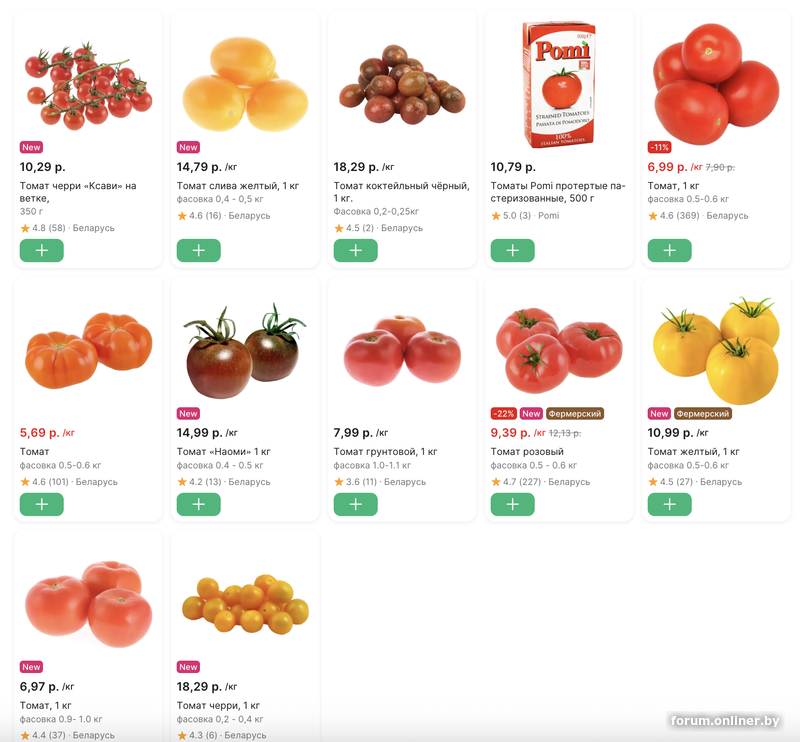800x742 pixels.
Task: Add Pomi strained tomatoes to cart
Action: coord(512,250)
